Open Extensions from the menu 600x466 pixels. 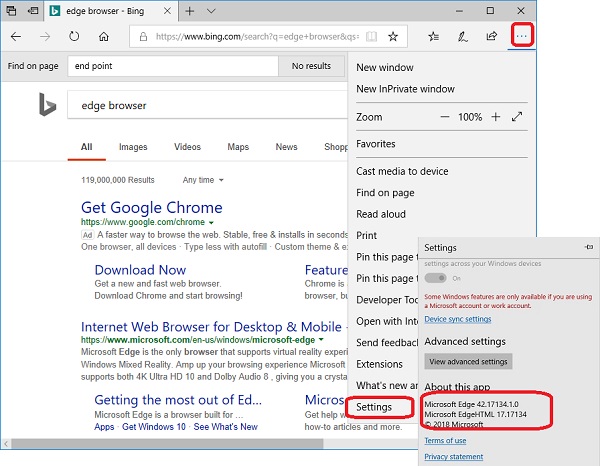(x=380, y=364)
